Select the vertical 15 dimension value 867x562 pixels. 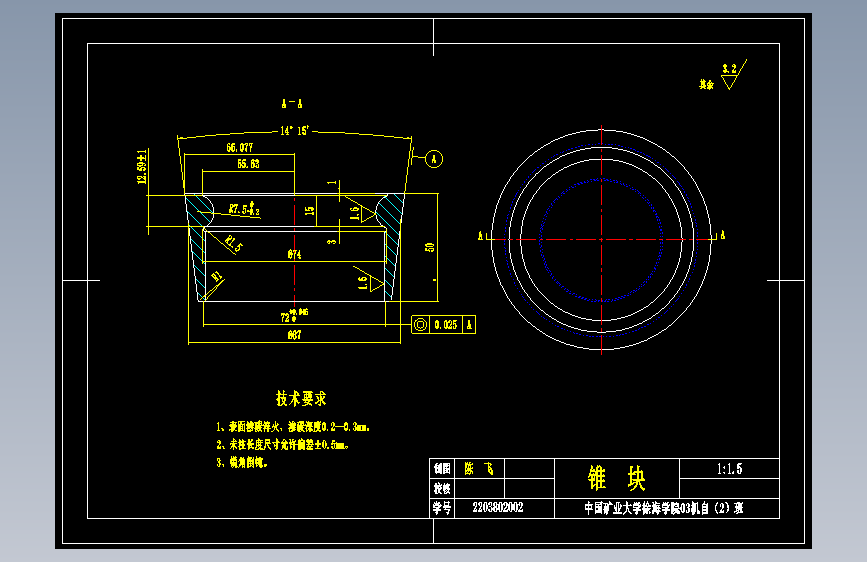pyautogui.click(x=310, y=210)
